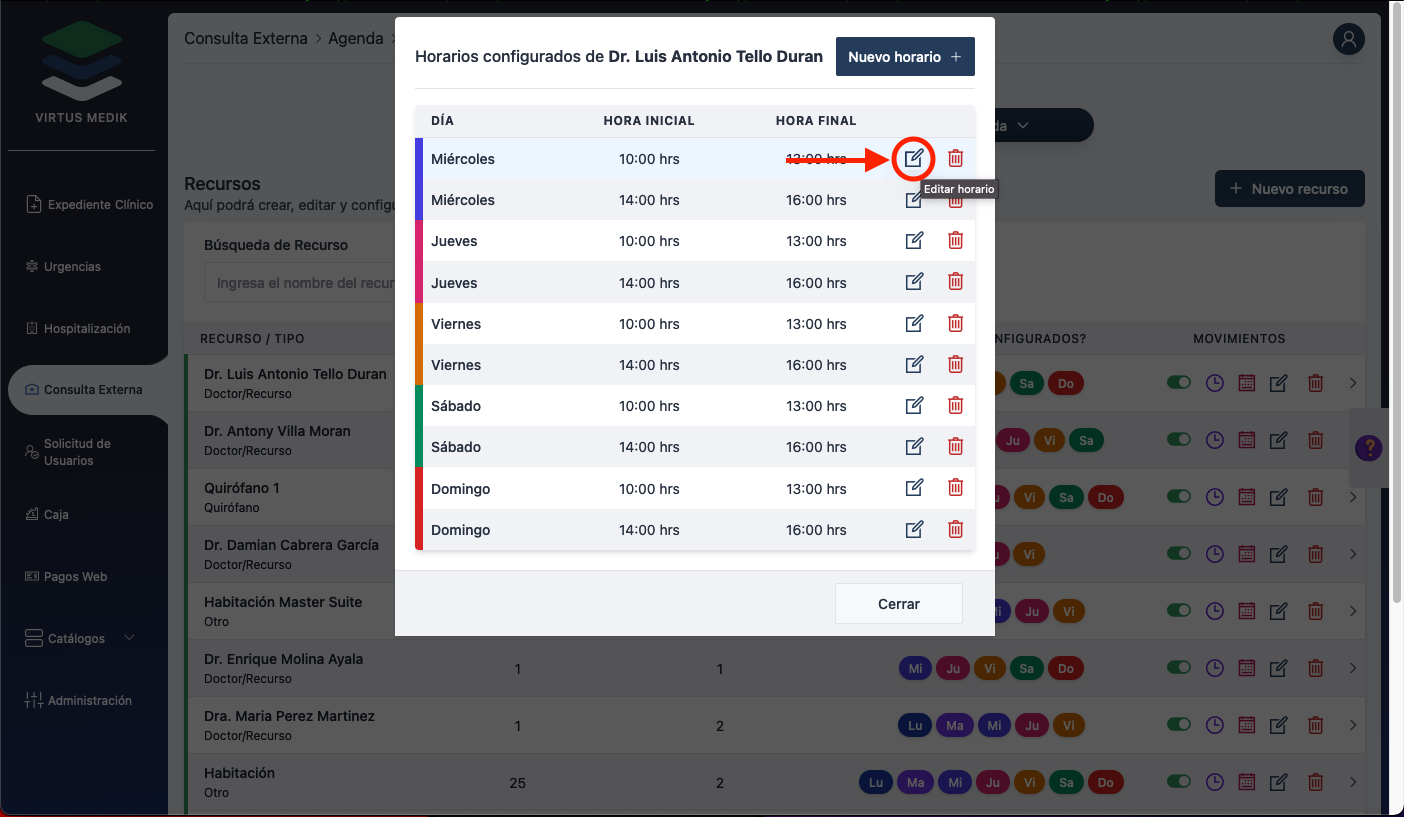Click the user profile avatar icon
The height and width of the screenshot is (817, 1404).
(x=1349, y=40)
